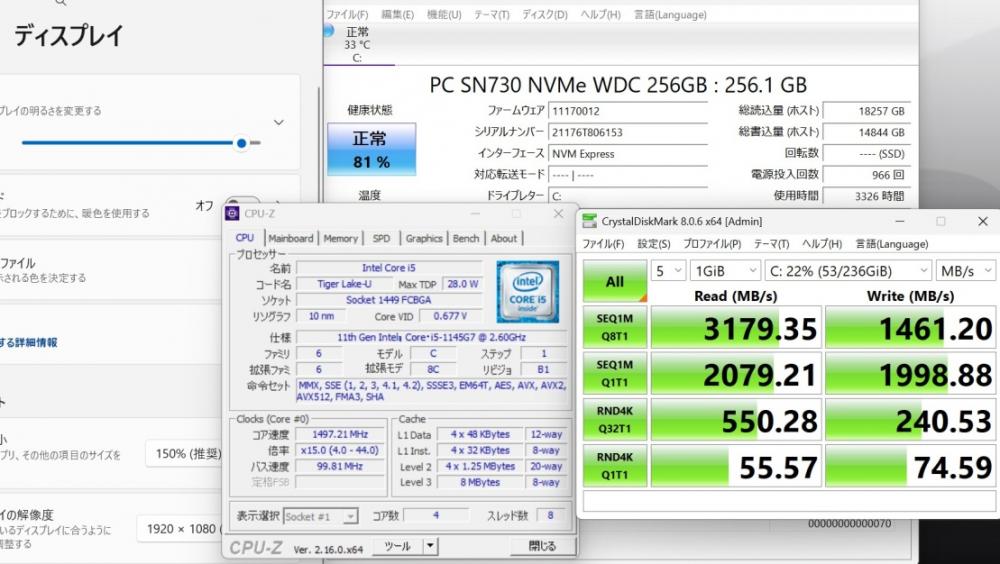Open CrystalDiskMark 言語(Language) menu

(x=892, y=244)
